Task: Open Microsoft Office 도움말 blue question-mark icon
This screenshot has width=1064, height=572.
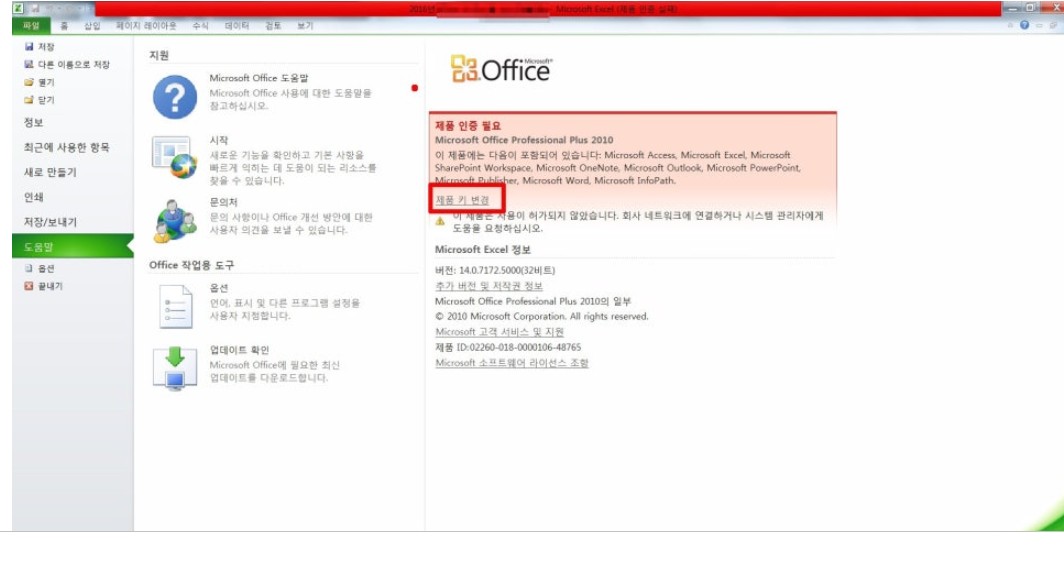Action: (174, 97)
